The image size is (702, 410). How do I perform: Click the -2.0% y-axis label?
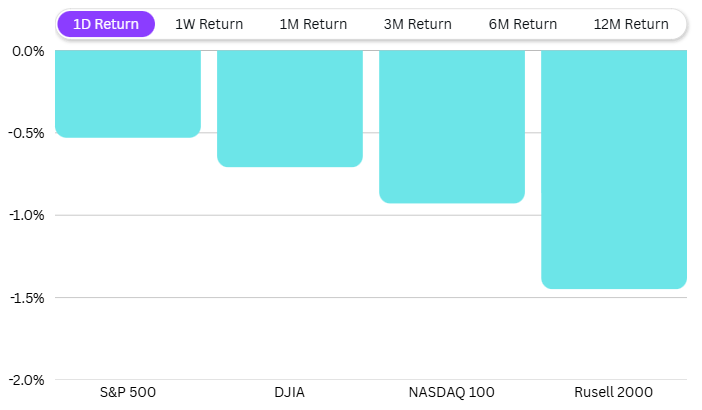[x=26, y=380]
